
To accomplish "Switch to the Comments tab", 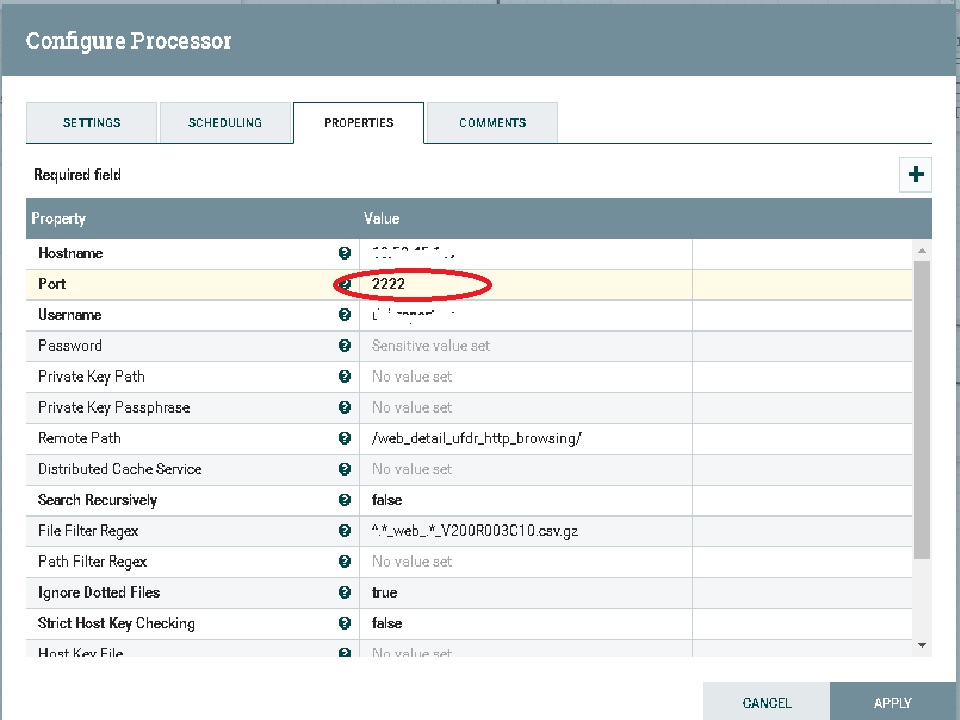I will [x=492, y=122].
